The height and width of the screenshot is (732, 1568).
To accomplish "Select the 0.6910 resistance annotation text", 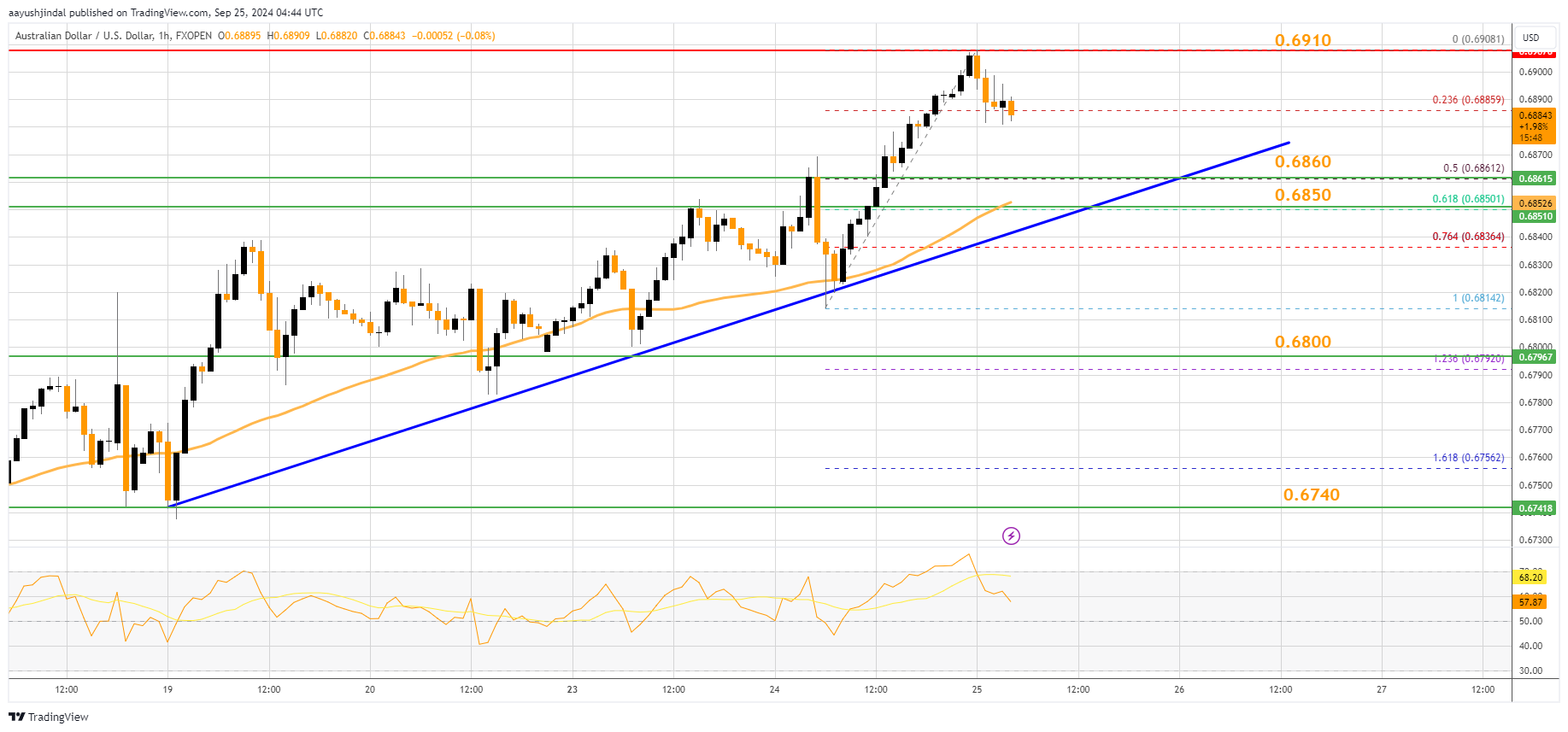I will click(1303, 40).
